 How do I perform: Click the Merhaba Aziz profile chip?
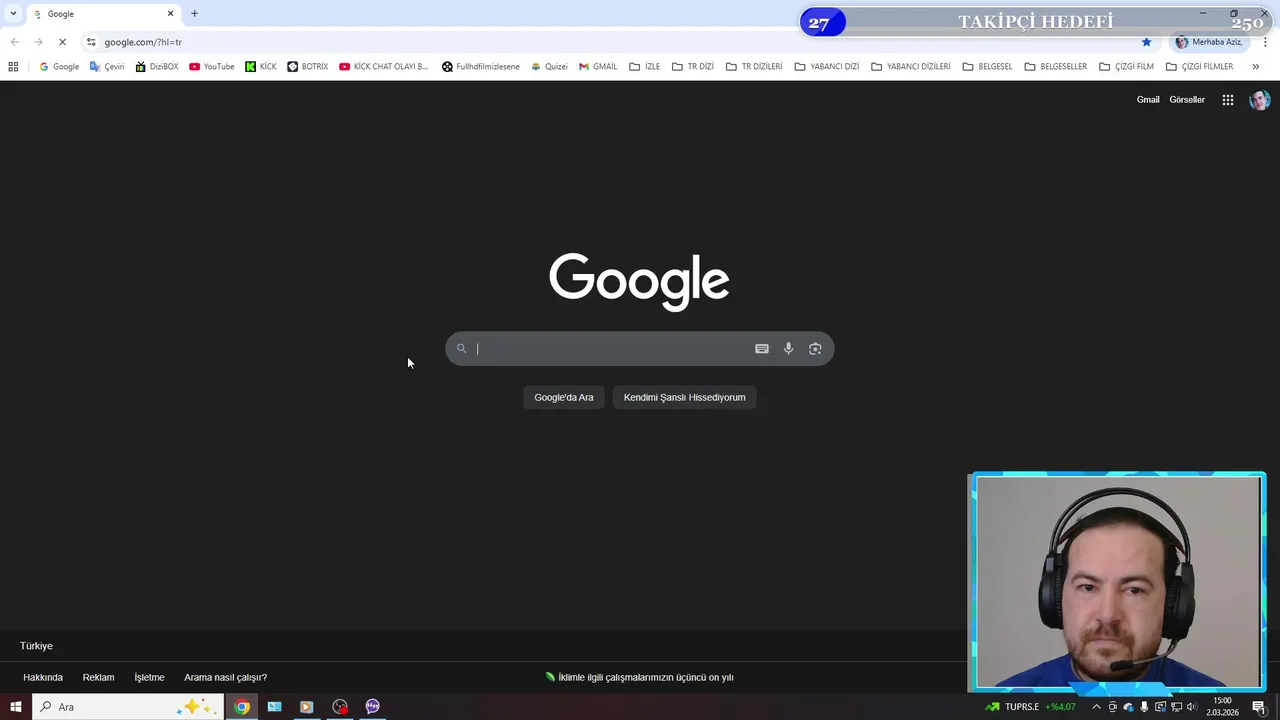[1209, 42]
